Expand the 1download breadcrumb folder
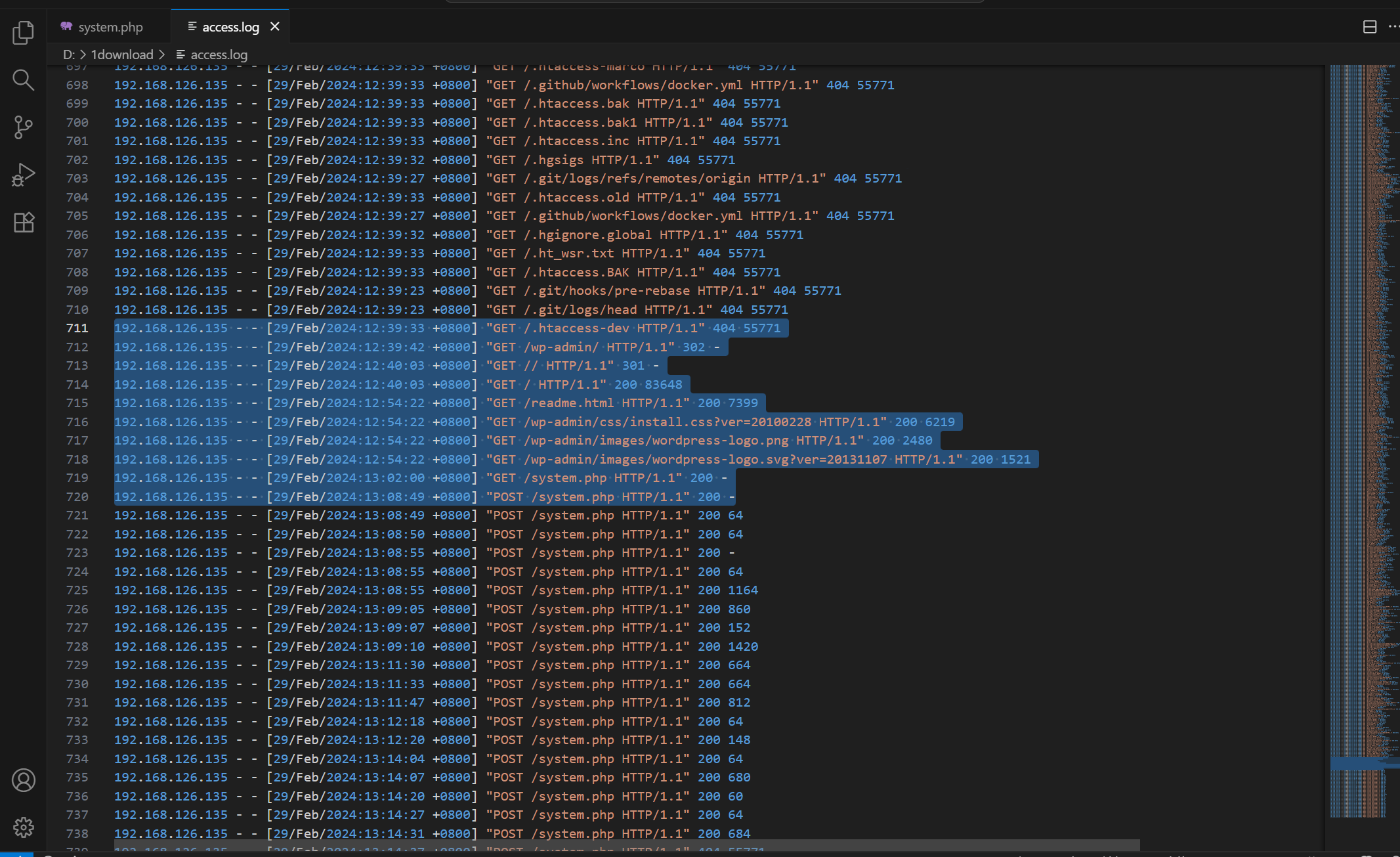The width and height of the screenshot is (1400, 857). point(121,55)
